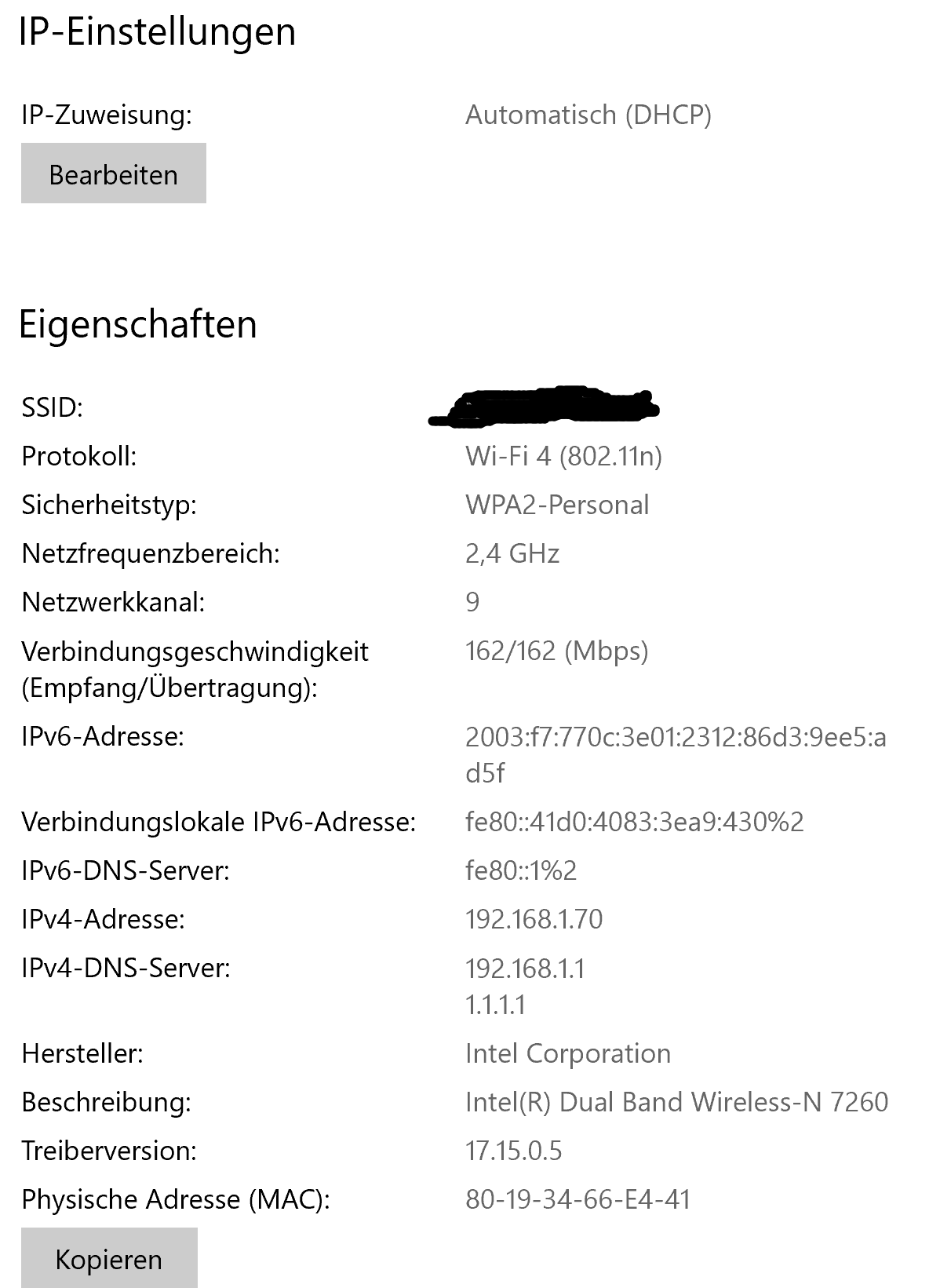The width and height of the screenshot is (940, 1288).
Task: Click the Sicherheitstyp value WPA2-Personal
Action: tap(557, 505)
